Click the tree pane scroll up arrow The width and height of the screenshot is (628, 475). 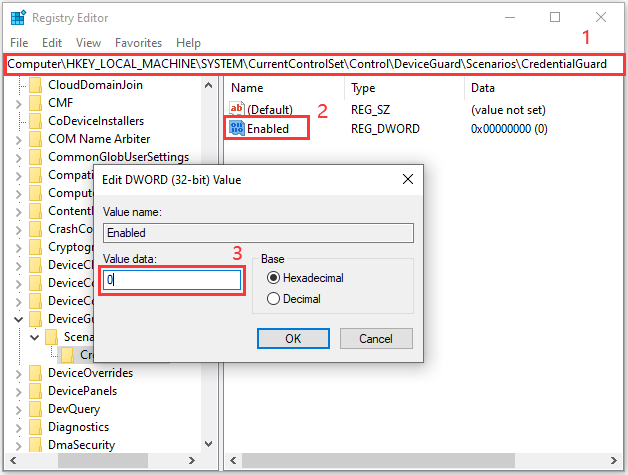208,85
